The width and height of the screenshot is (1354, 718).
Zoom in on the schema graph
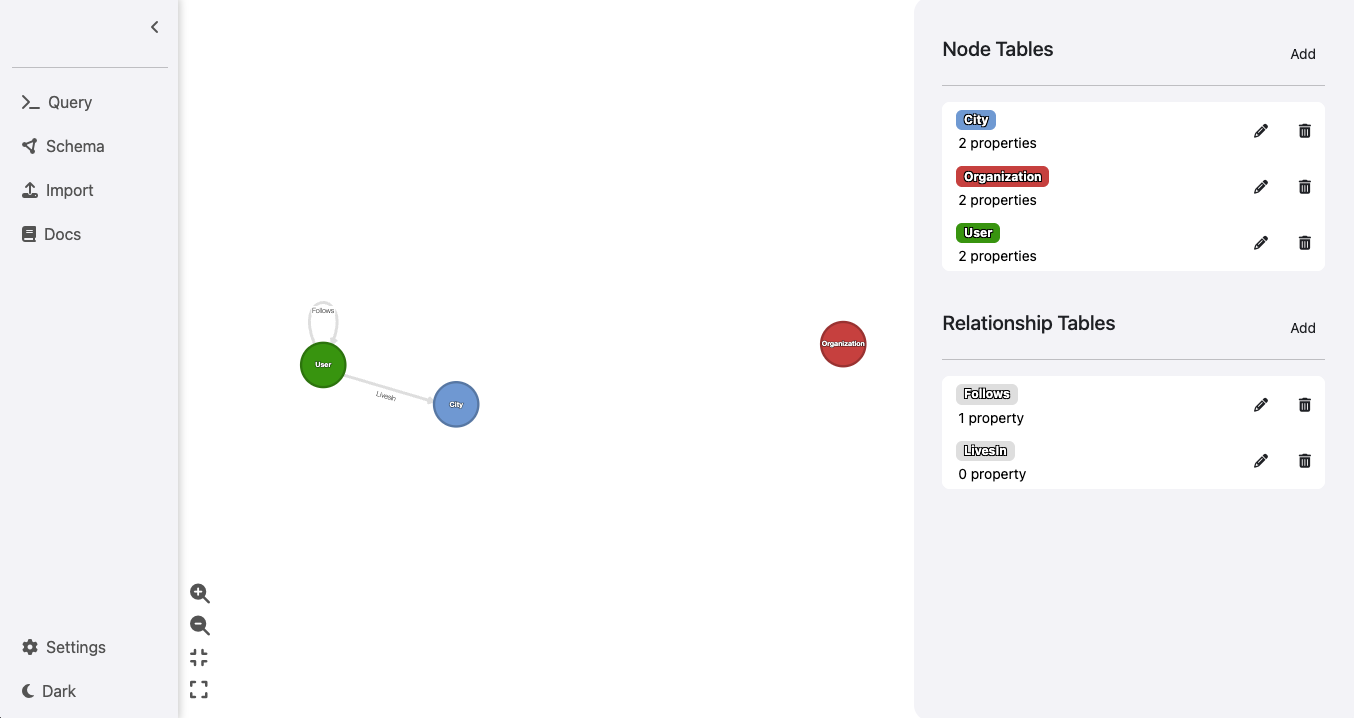pos(200,593)
